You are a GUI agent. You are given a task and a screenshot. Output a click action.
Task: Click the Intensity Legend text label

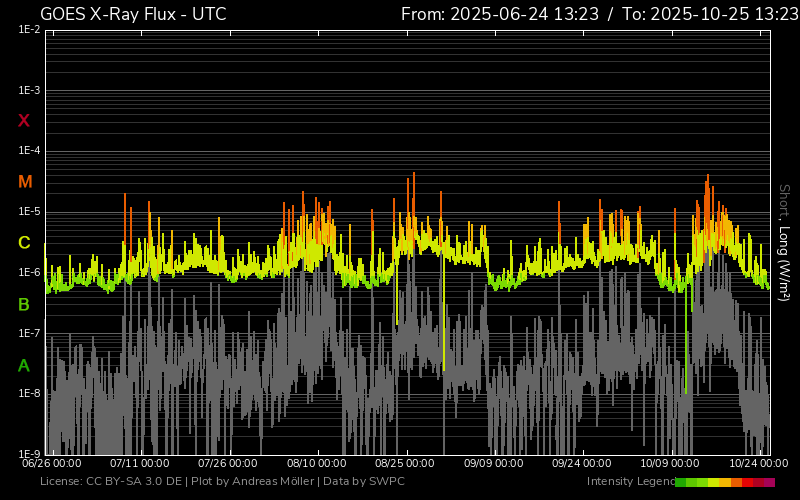pos(629,482)
